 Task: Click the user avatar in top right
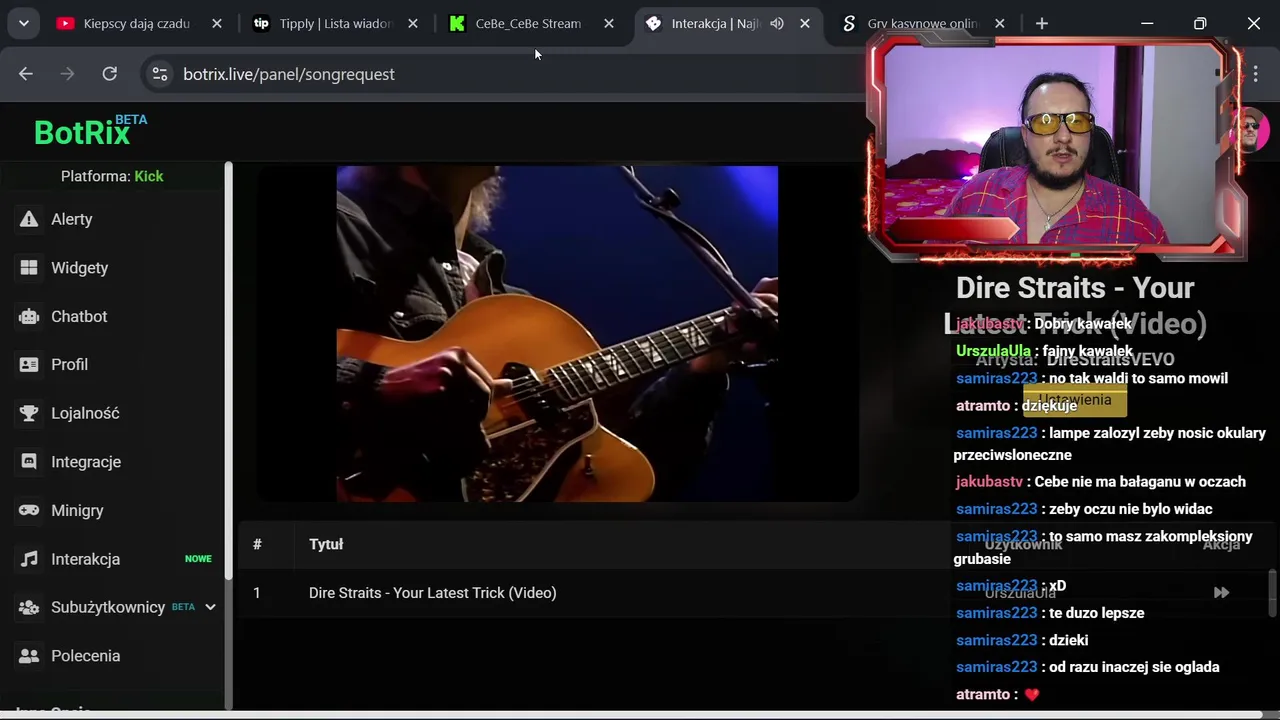coord(1249,131)
